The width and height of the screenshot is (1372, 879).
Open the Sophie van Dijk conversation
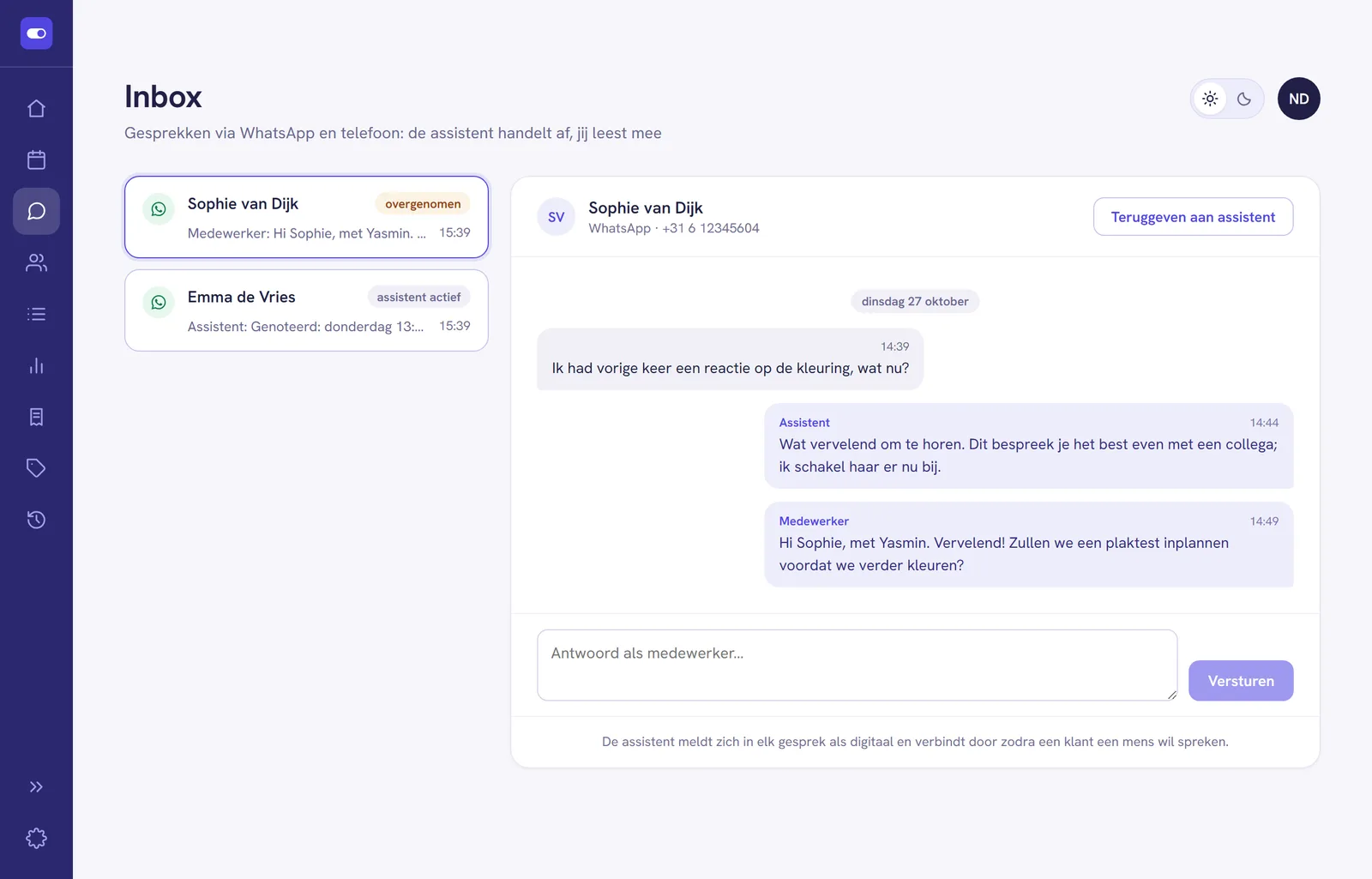click(x=306, y=217)
